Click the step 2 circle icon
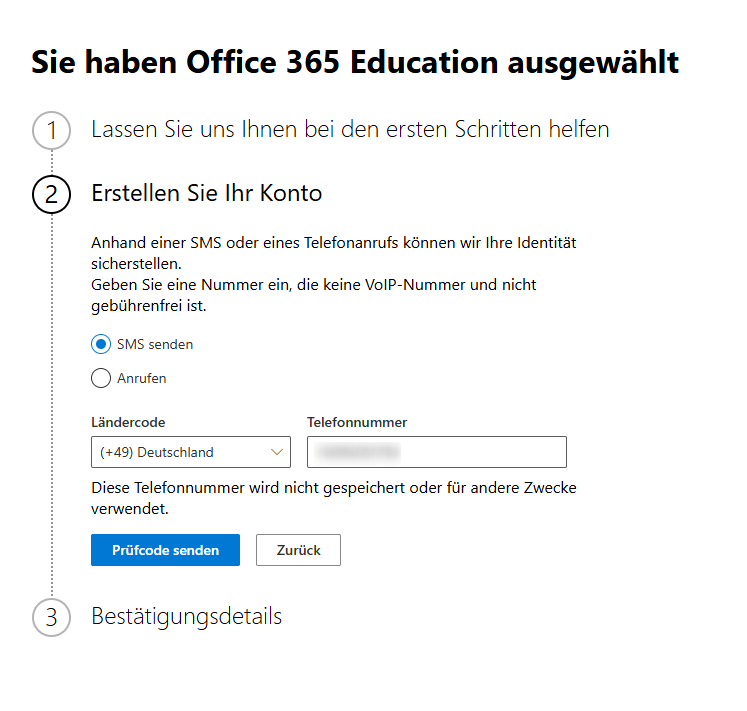 (51, 194)
